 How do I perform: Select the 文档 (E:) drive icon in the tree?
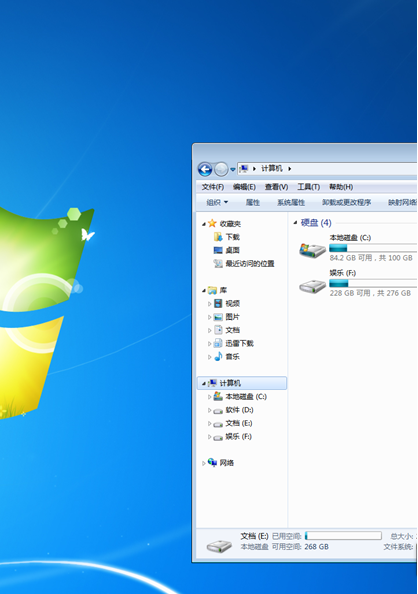[218, 424]
